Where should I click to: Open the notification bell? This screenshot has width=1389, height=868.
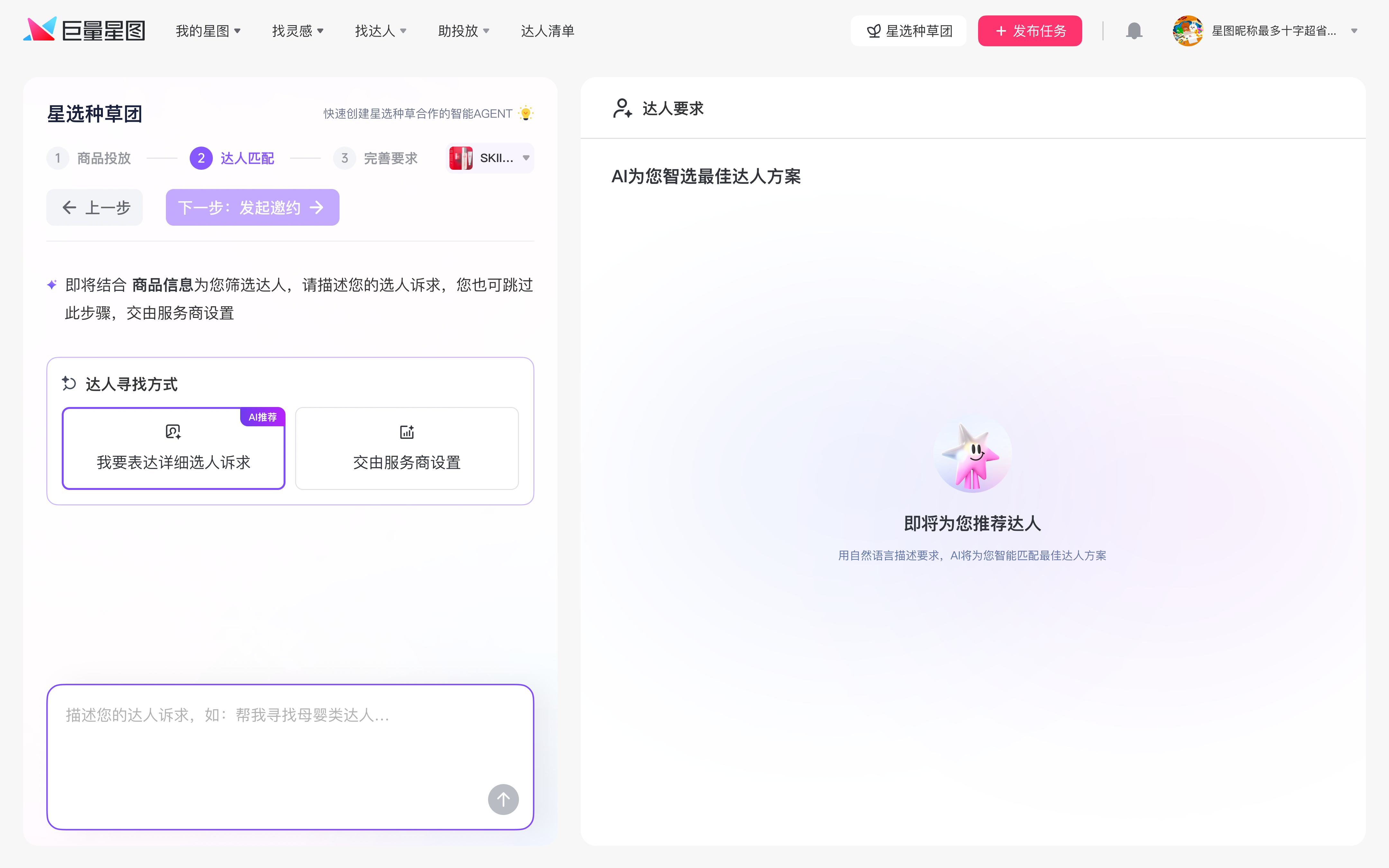tap(1134, 31)
